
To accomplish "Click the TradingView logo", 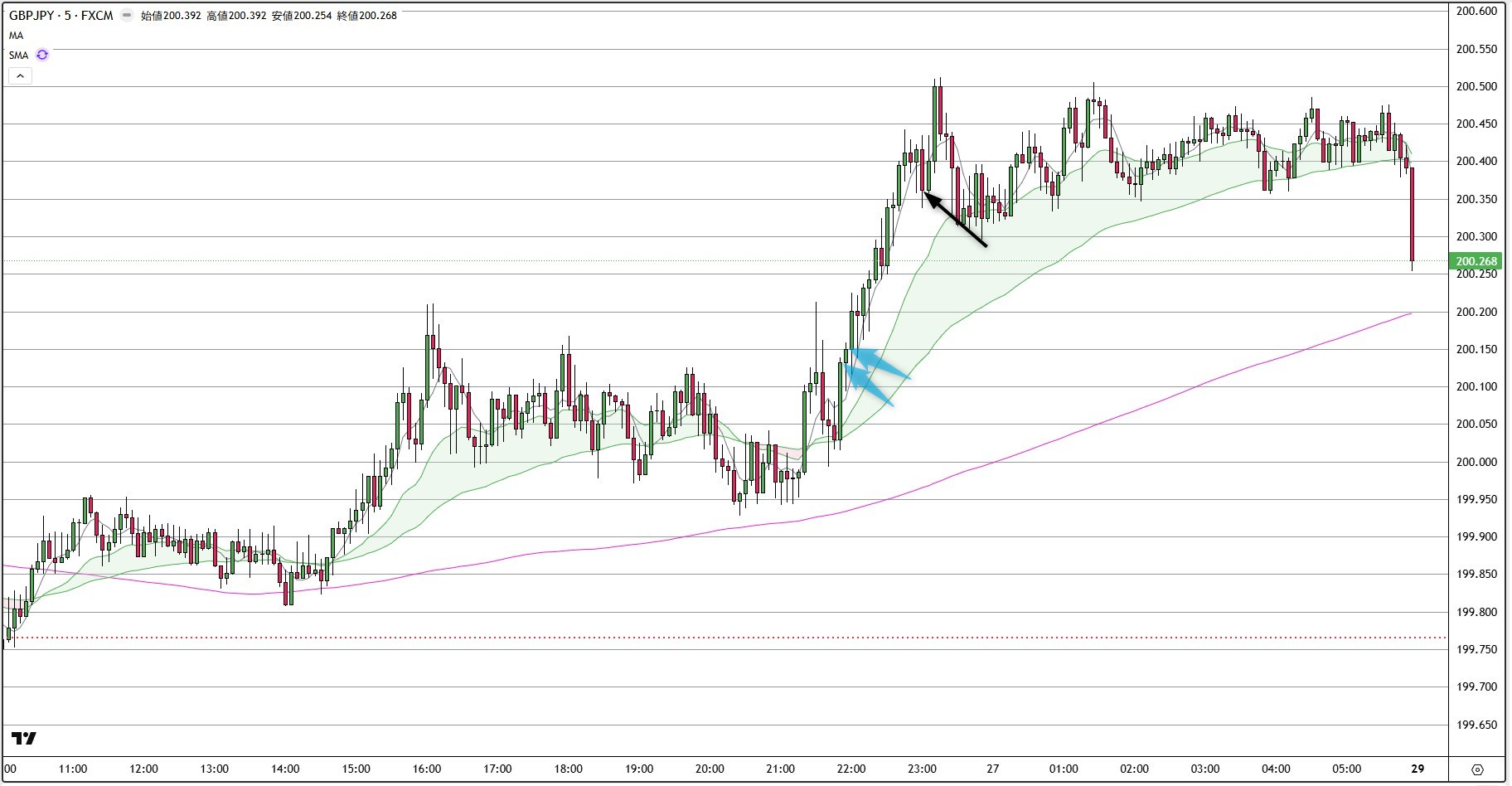I will coord(24,738).
